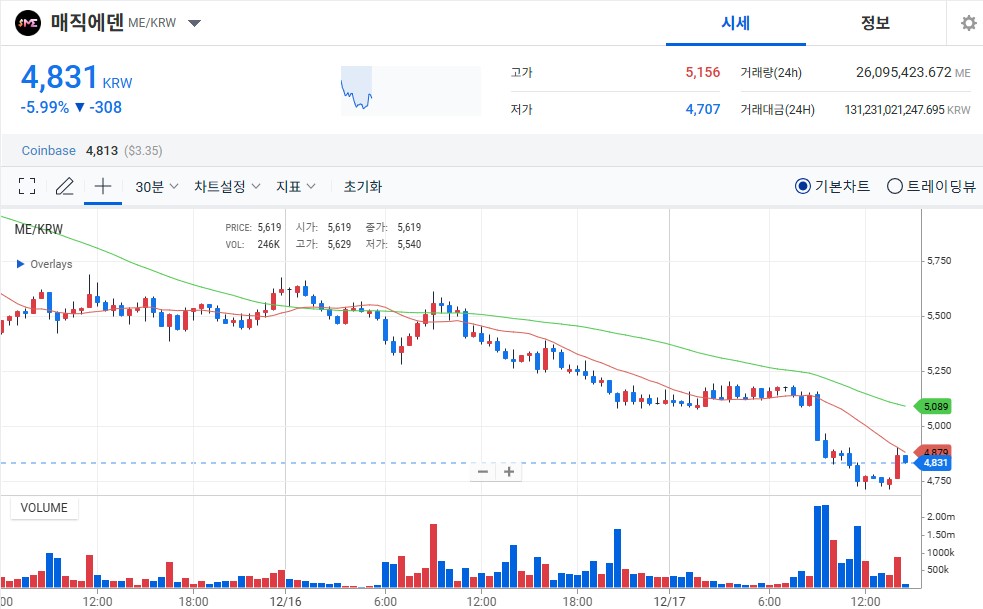Enter fullscreen chart mode
983x609 pixels.
click(x=27, y=185)
